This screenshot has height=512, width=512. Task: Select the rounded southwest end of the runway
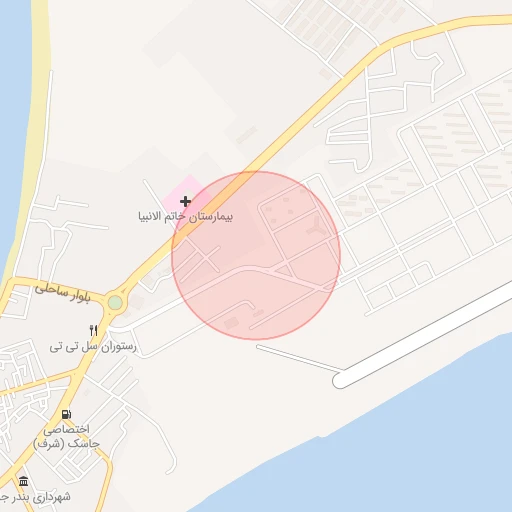[340, 381]
